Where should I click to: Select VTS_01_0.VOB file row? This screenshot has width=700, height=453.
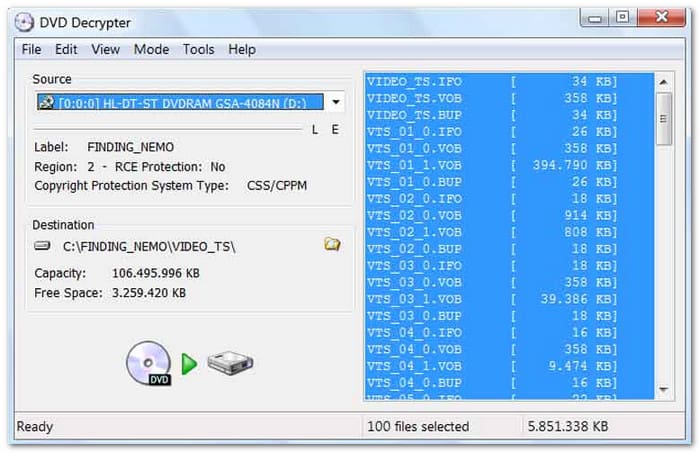(509, 149)
